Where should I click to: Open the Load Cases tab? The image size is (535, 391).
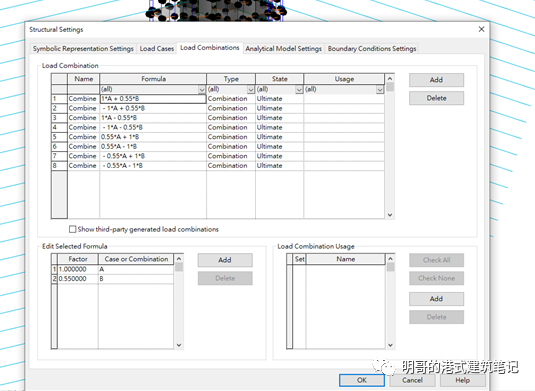click(x=157, y=49)
